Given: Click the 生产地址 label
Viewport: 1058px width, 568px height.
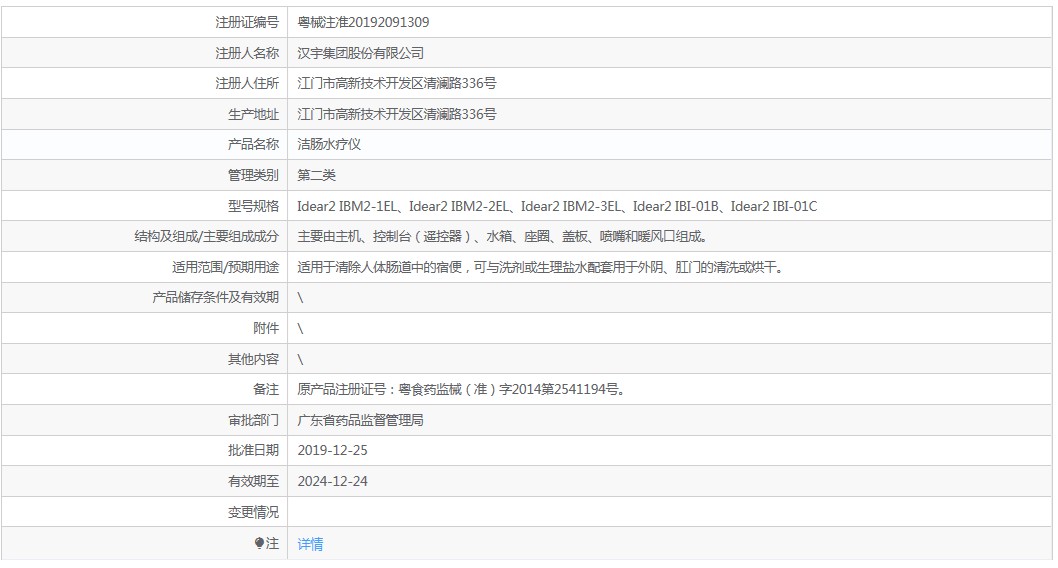Looking at the screenshot, I should (253, 114).
